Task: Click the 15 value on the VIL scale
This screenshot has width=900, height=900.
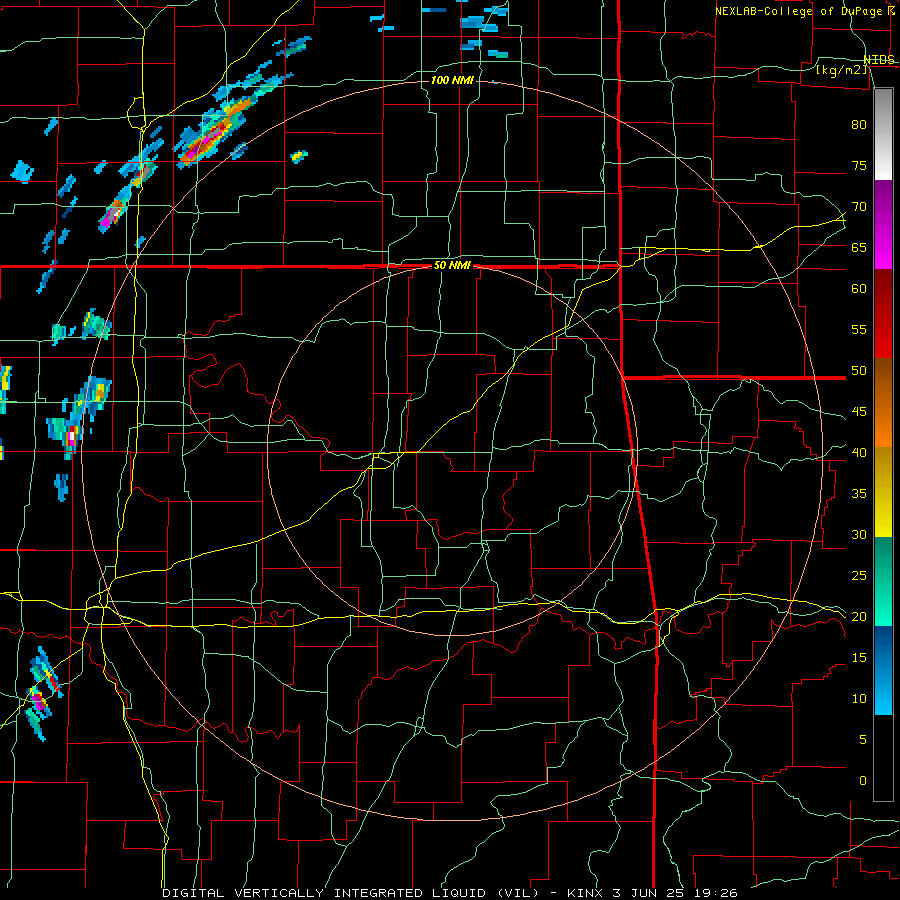Action: [859, 658]
